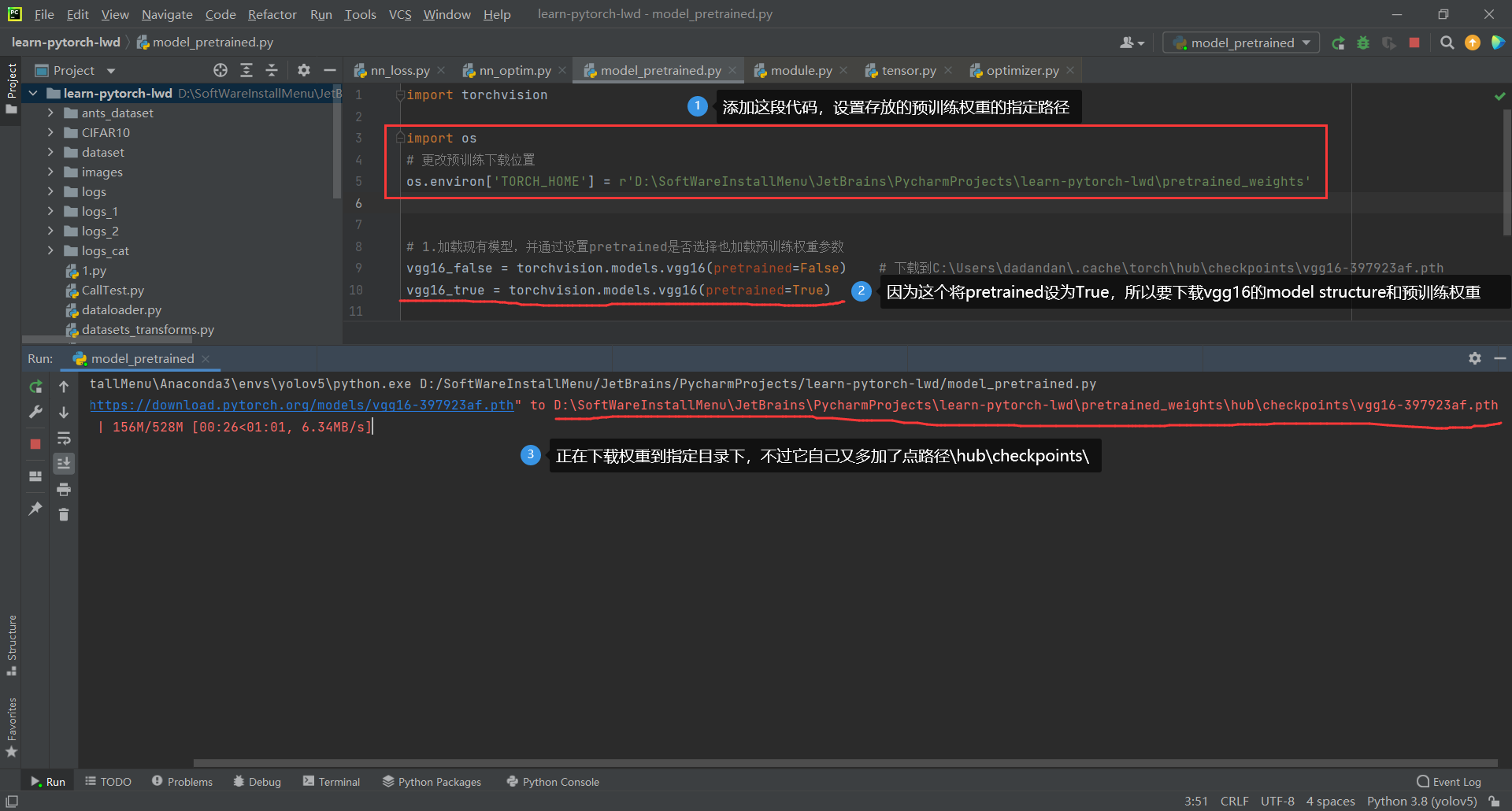
Task: Click the orange IDE update icon
Action: point(1473,43)
